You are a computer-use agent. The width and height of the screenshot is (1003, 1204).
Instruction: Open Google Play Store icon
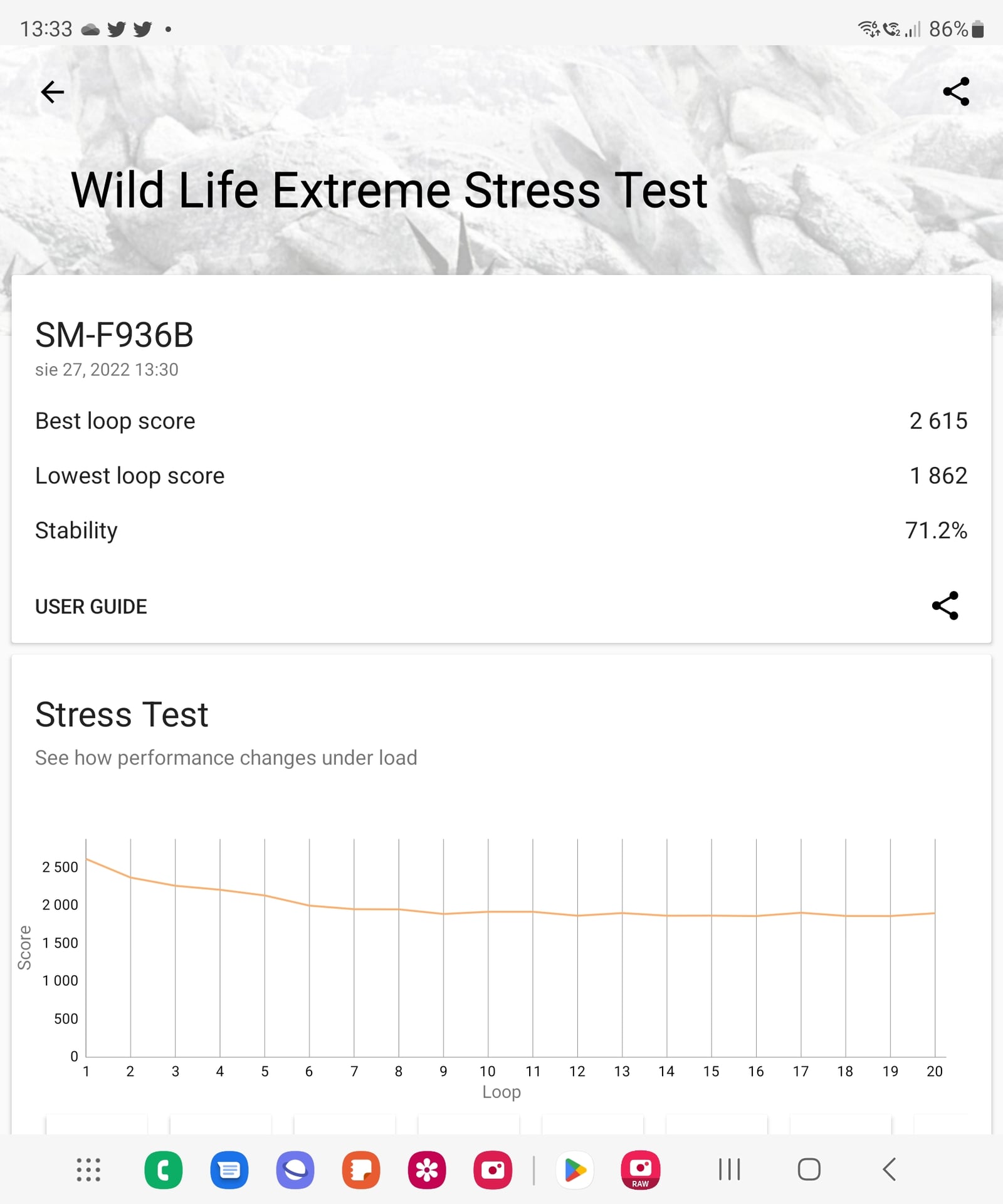[575, 1170]
